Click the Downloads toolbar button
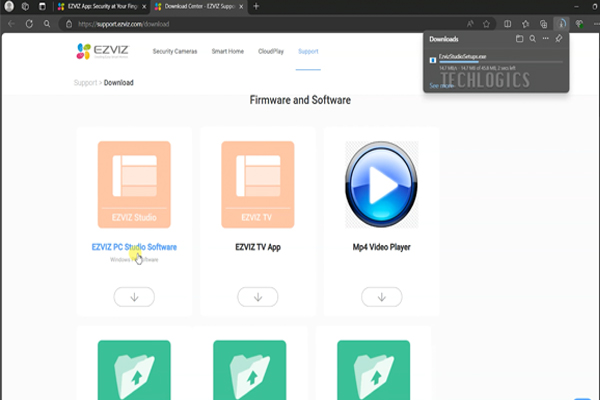 [x=563, y=23]
